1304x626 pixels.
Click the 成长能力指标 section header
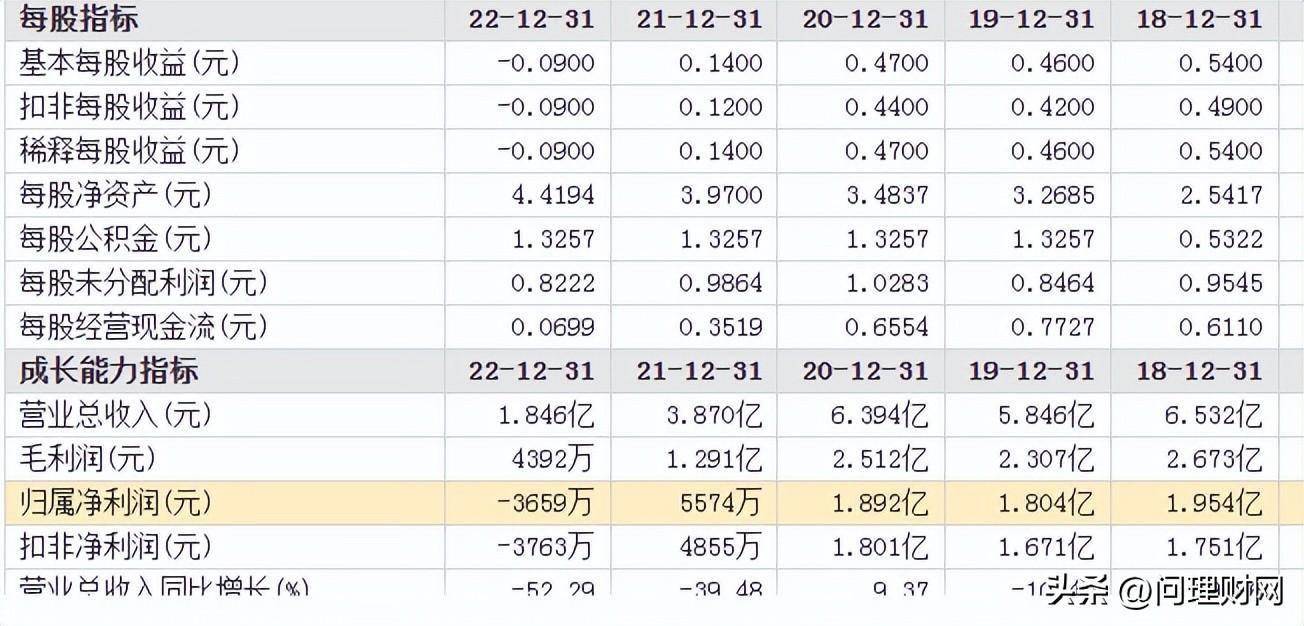(109, 371)
